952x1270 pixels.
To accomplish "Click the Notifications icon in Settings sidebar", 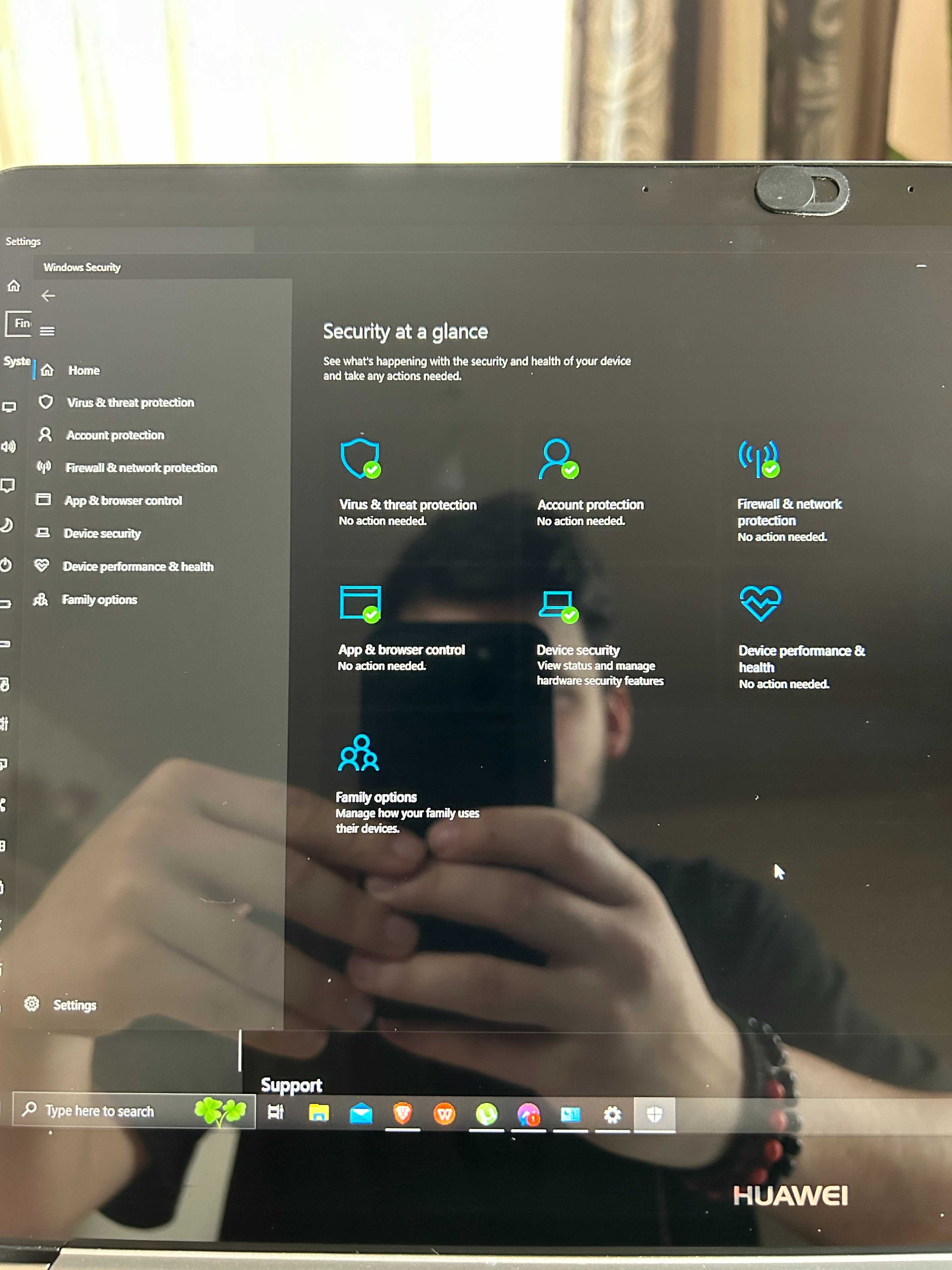I will (x=8, y=486).
